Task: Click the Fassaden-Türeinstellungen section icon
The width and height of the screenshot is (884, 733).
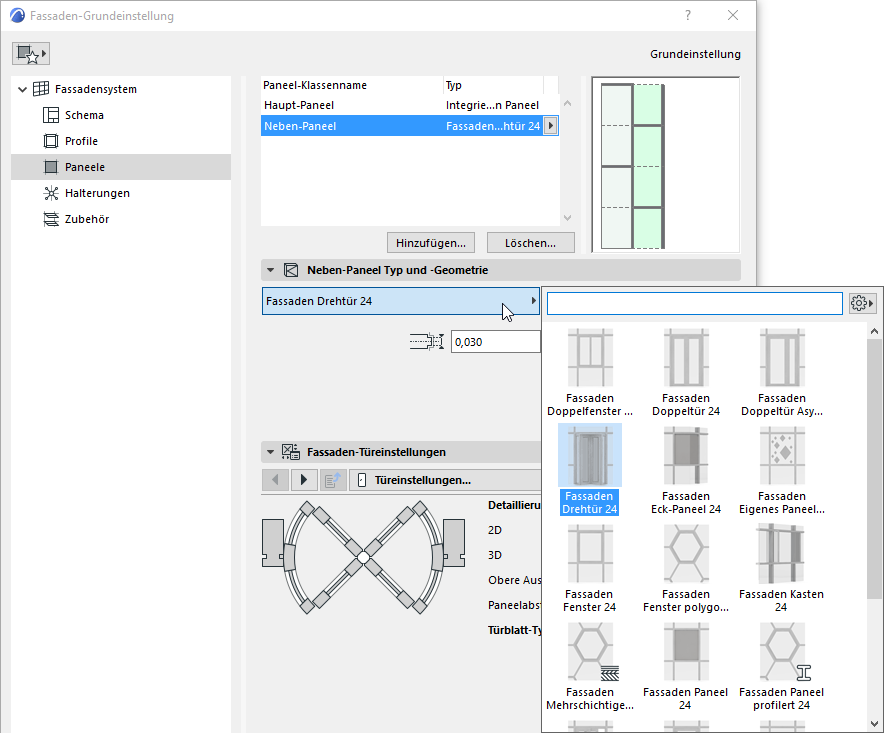Action: 291,452
